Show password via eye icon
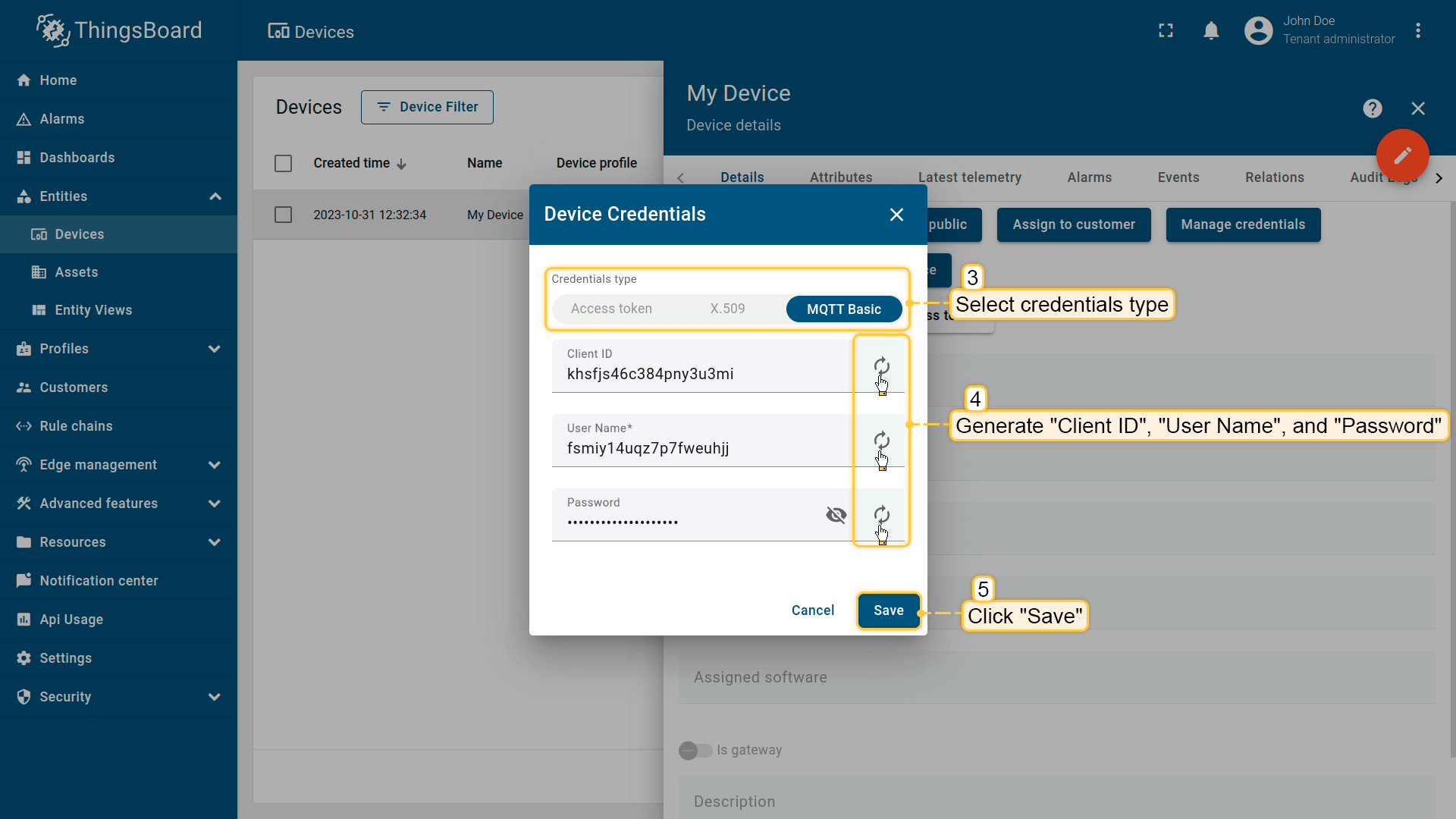1456x819 pixels. 836,515
